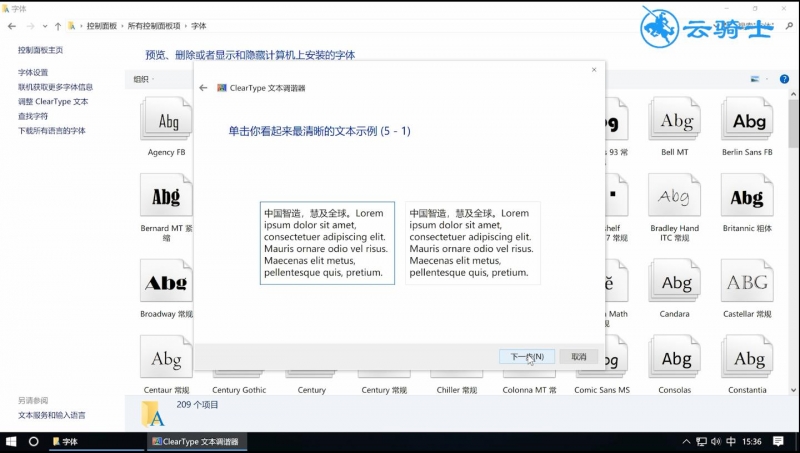800x453 pixels.
Task: Open recent locations dropdown arrow
Action: point(45,26)
